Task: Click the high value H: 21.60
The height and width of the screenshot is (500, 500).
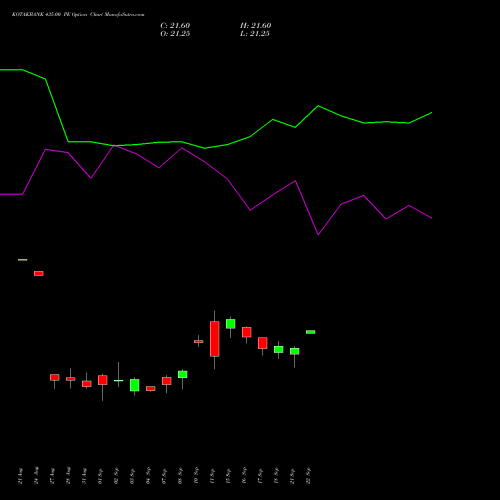Action: 255,26
